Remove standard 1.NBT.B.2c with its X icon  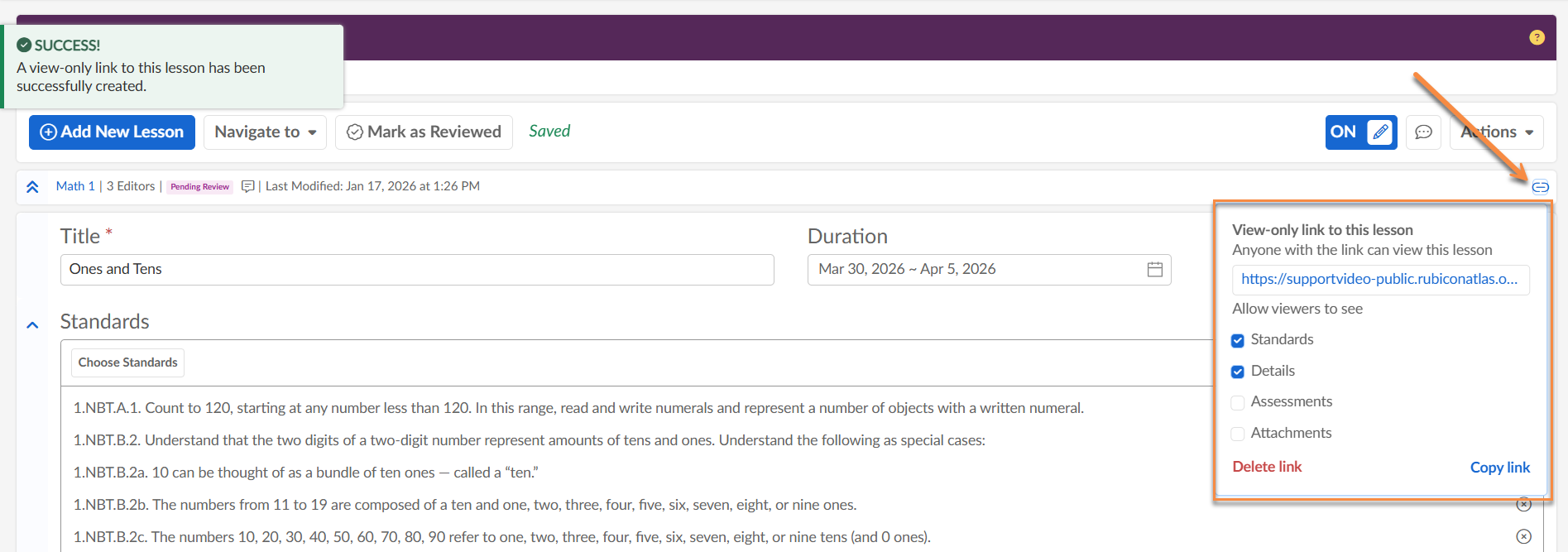(1523, 536)
